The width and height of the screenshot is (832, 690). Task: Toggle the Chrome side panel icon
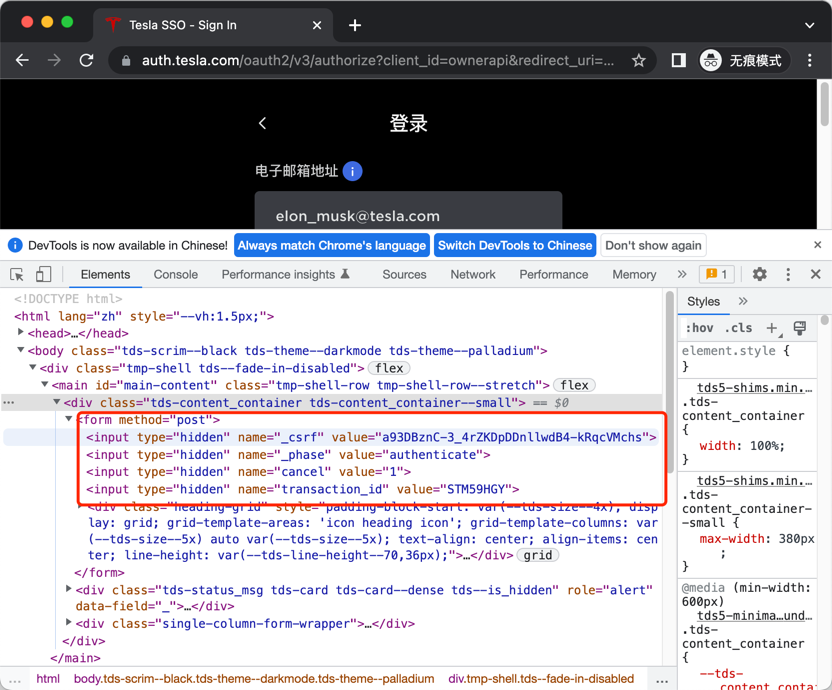[678, 61]
